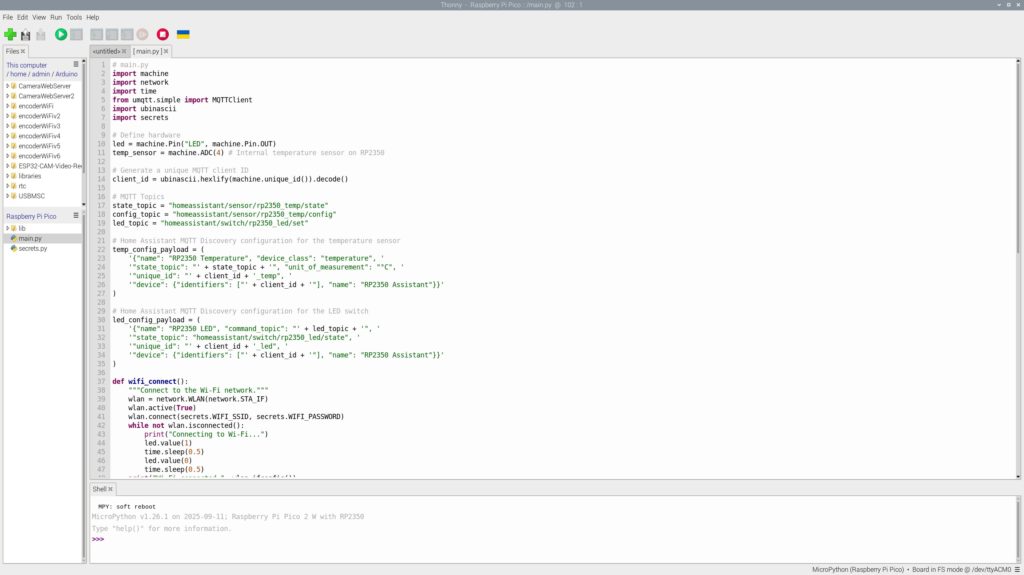Switch to the untitled editor tab
The height and width of the screenshot is (575, 1024).
[x=106, y=51]
